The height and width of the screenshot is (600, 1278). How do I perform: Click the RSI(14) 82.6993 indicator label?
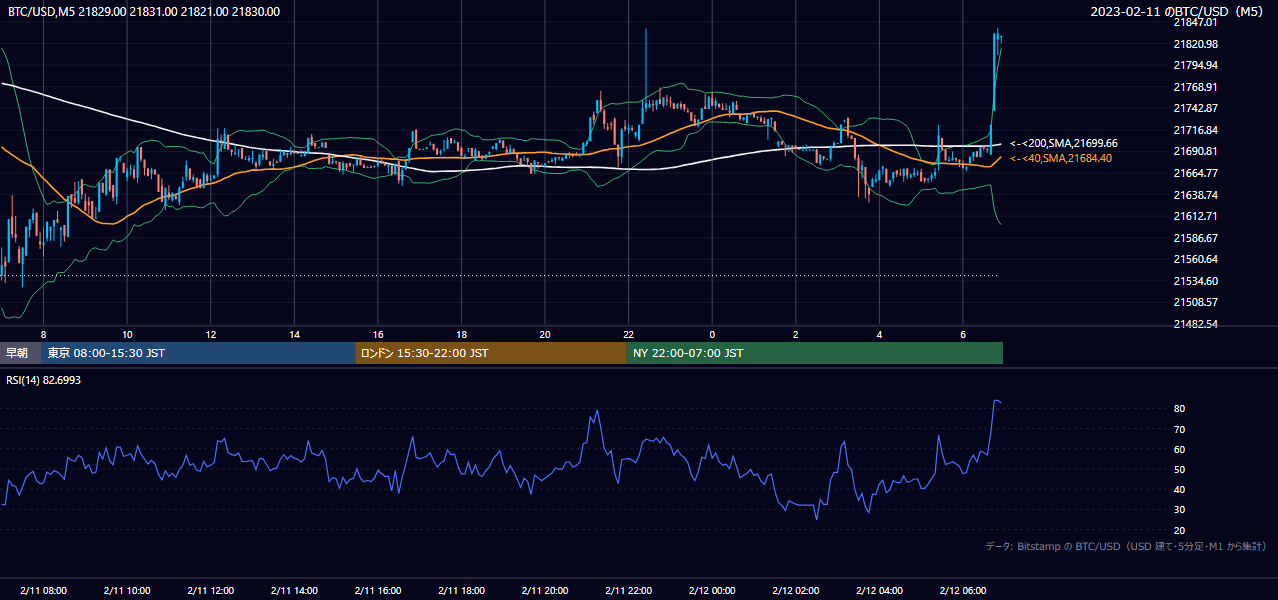pos(44,381)
